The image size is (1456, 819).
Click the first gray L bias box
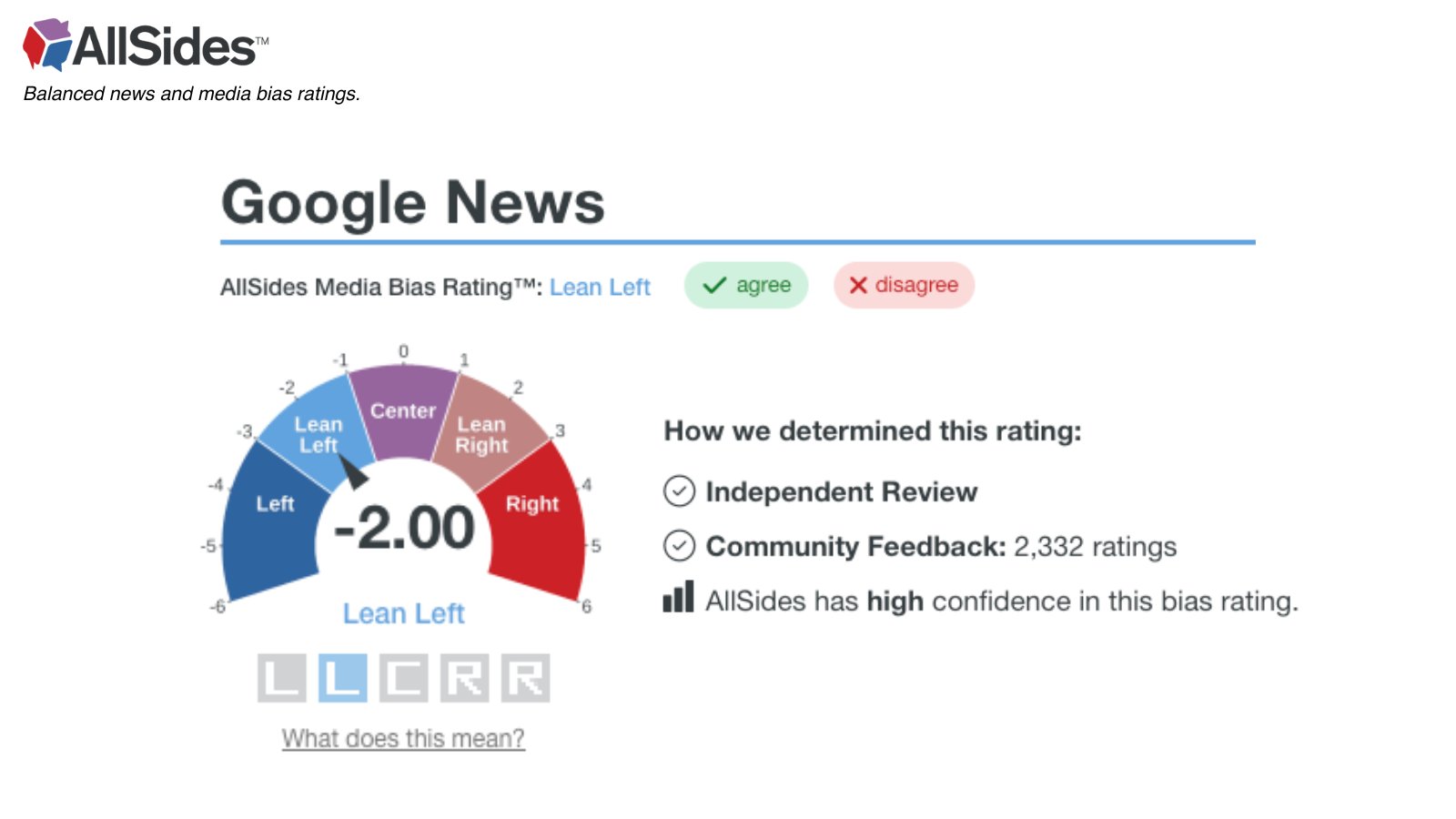pos(281,678)
